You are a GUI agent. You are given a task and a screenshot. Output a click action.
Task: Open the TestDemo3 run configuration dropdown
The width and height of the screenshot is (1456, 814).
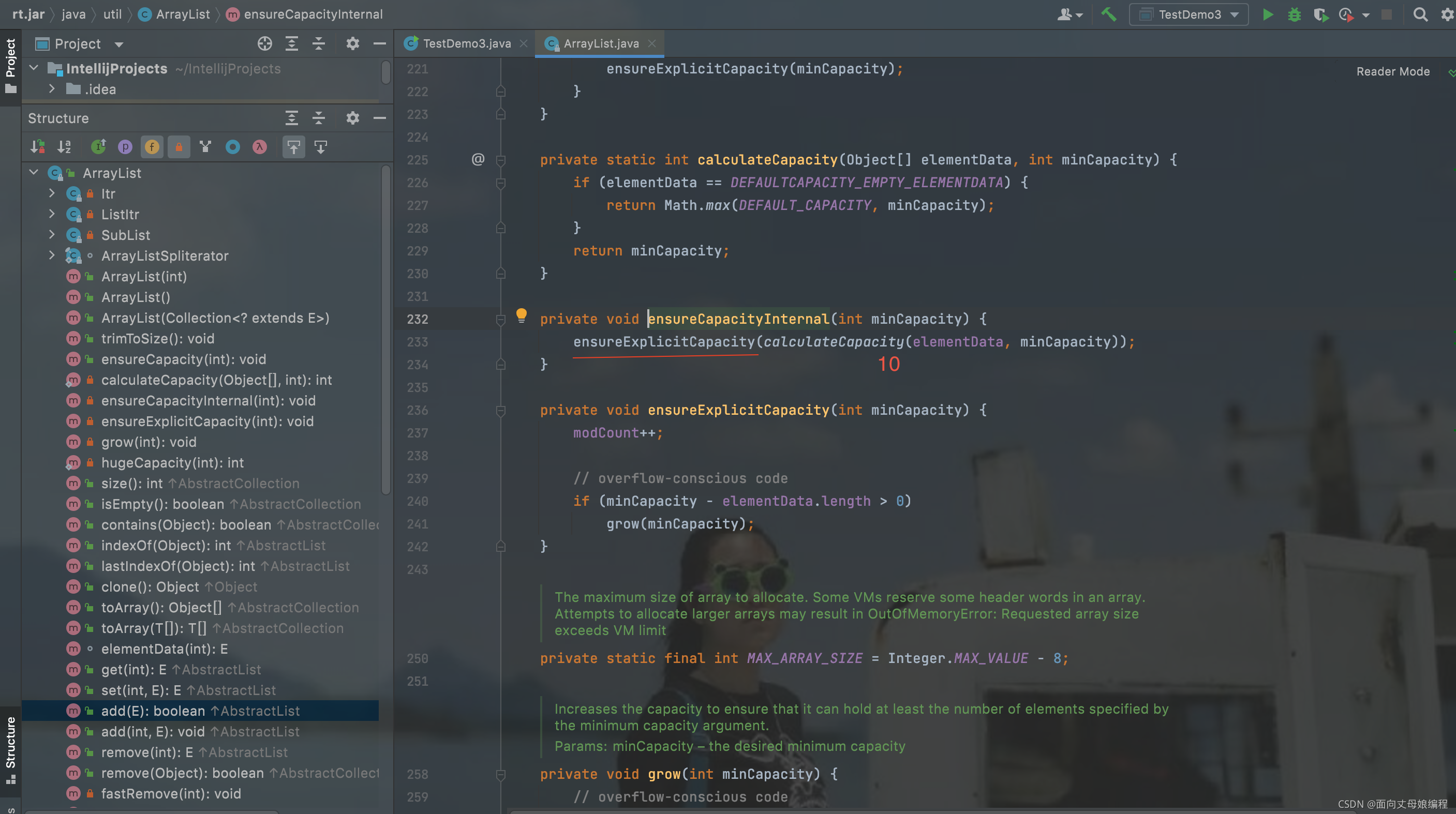[x=1191, y=14]
